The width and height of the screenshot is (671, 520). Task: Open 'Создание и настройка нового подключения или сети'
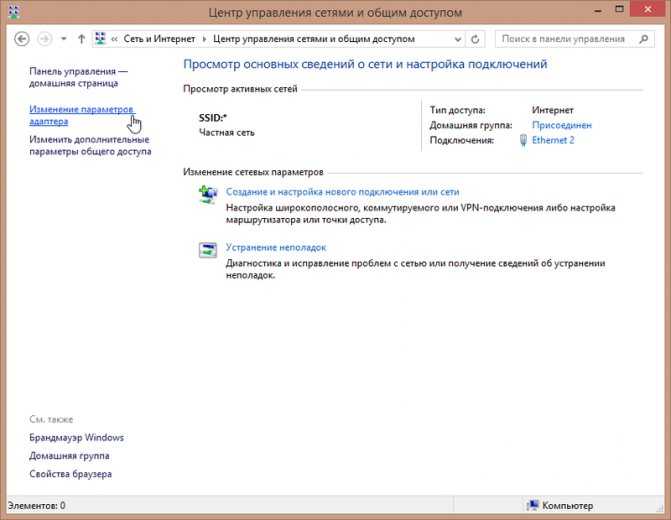coord(342,192)
